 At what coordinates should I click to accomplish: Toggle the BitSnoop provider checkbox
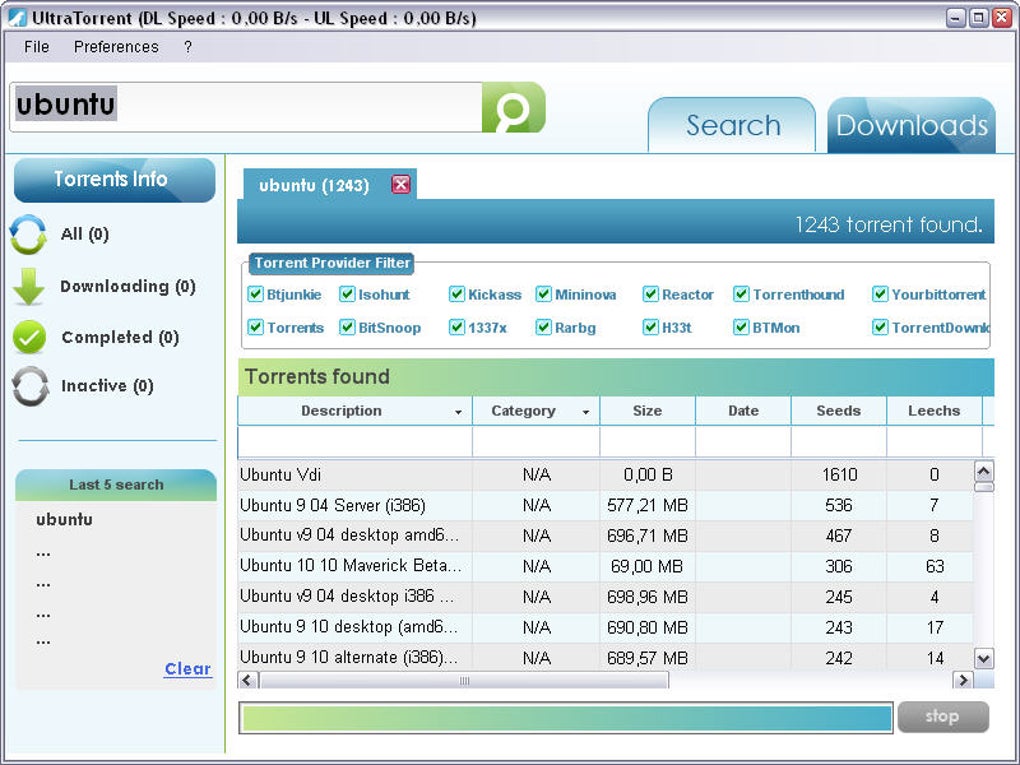[347, 327]
